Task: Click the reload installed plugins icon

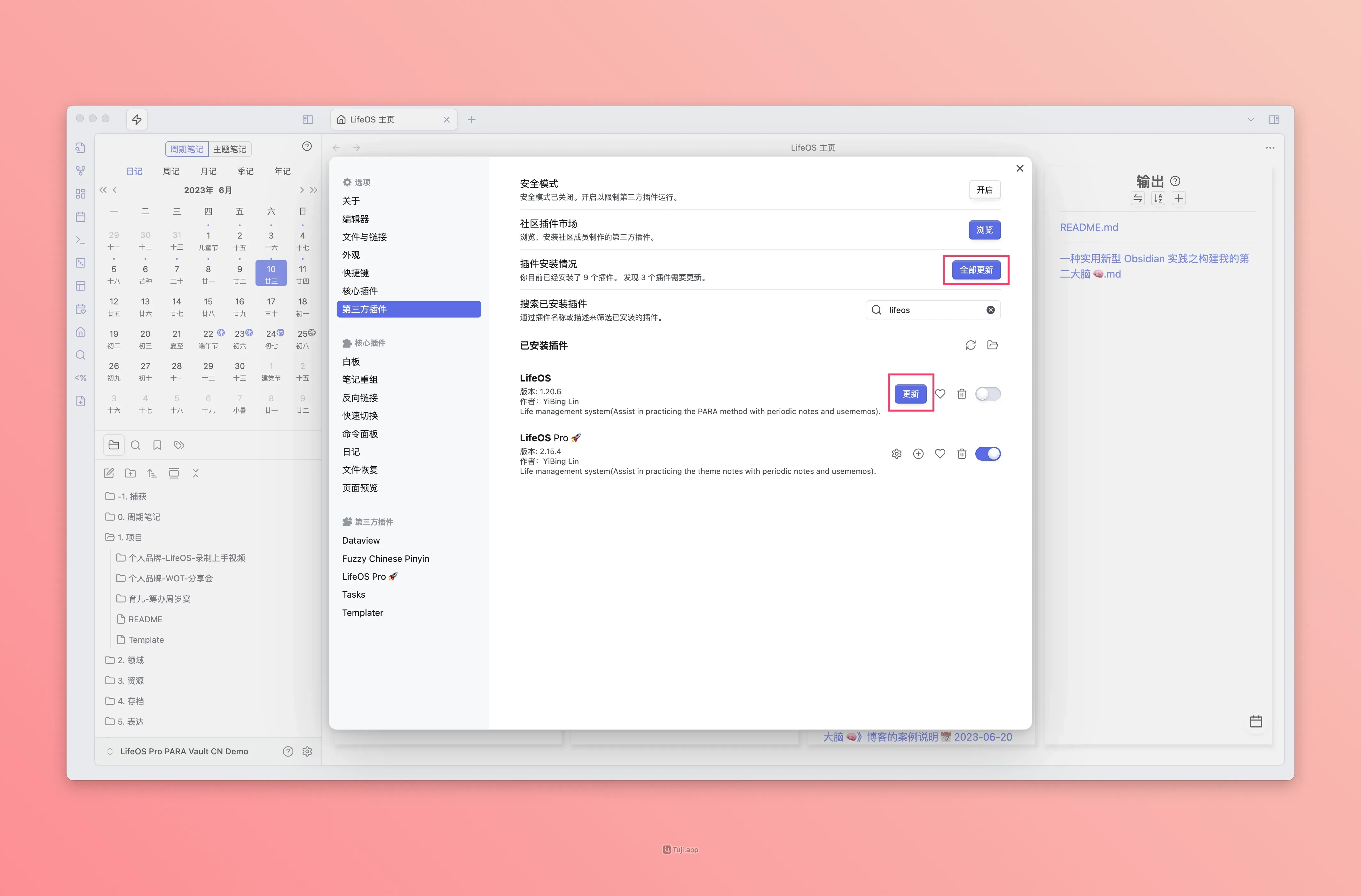Action: 971,345
